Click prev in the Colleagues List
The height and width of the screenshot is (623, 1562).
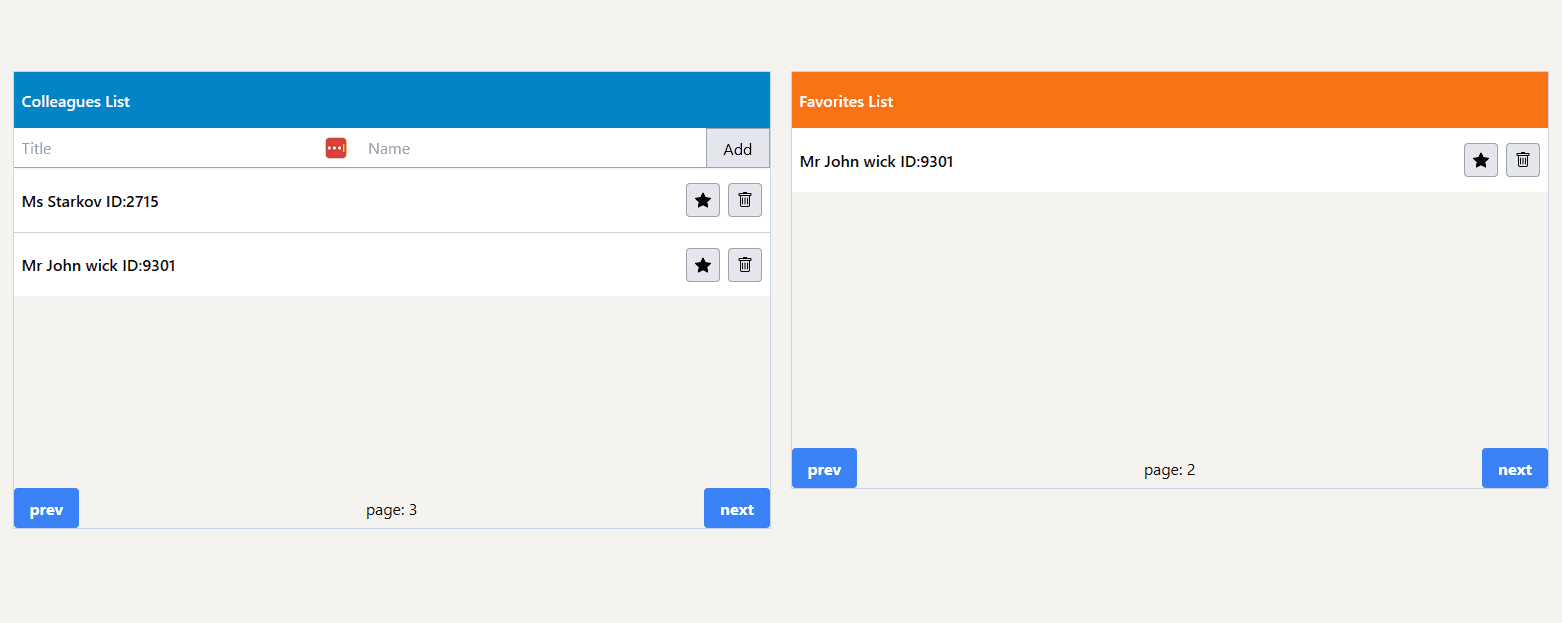point(46,508)
